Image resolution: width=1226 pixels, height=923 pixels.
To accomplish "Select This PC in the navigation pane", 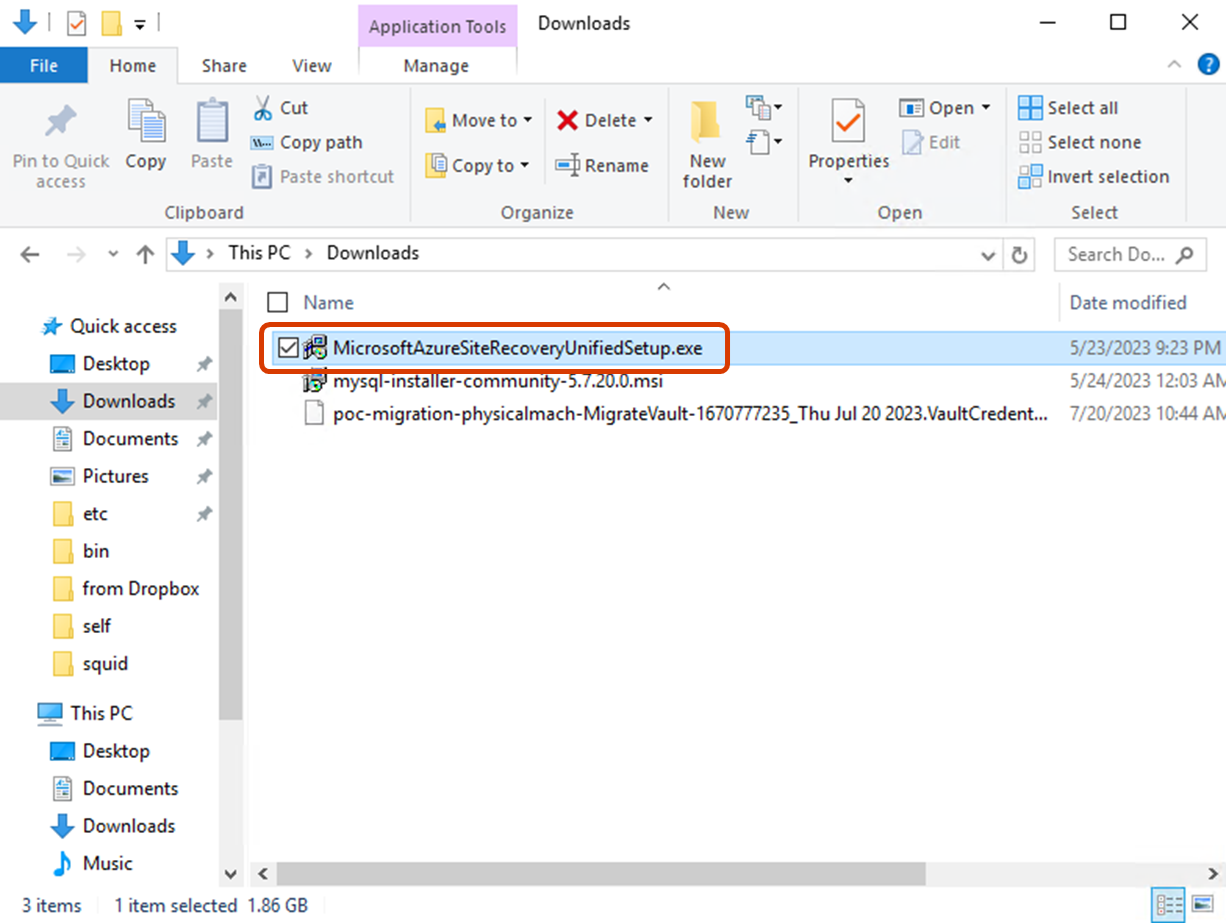I will pyautogui.click(x=101, y=713).
